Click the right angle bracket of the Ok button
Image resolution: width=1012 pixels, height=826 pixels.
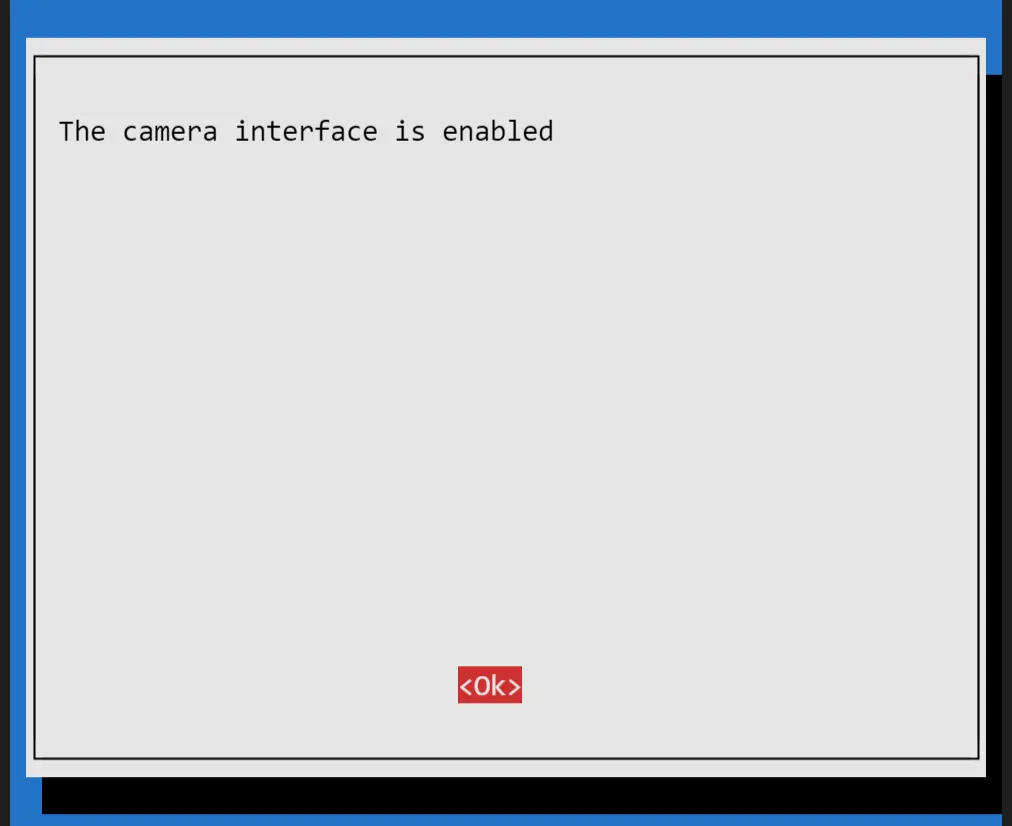coord(514,686)
